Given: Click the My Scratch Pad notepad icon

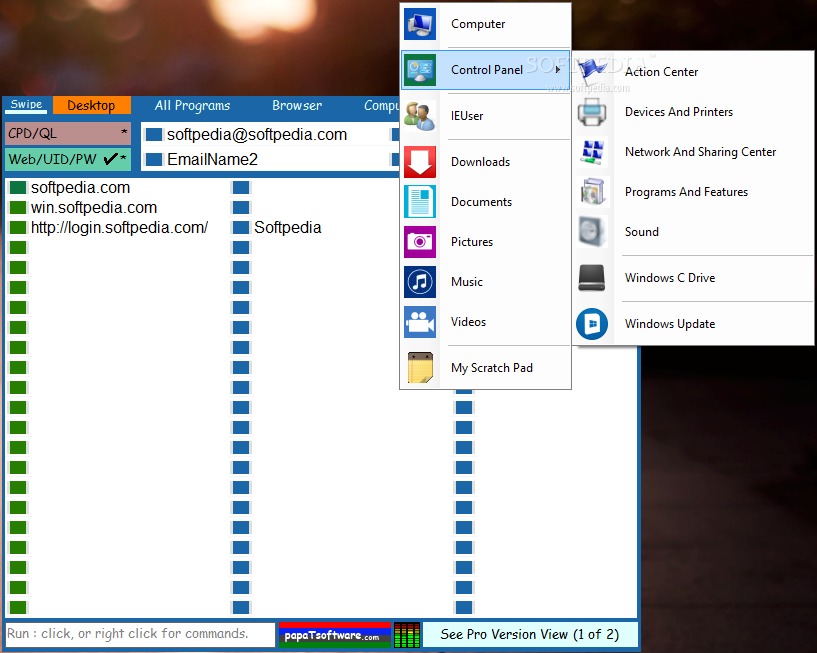Looking at the screenshot, I should point(419,367).
